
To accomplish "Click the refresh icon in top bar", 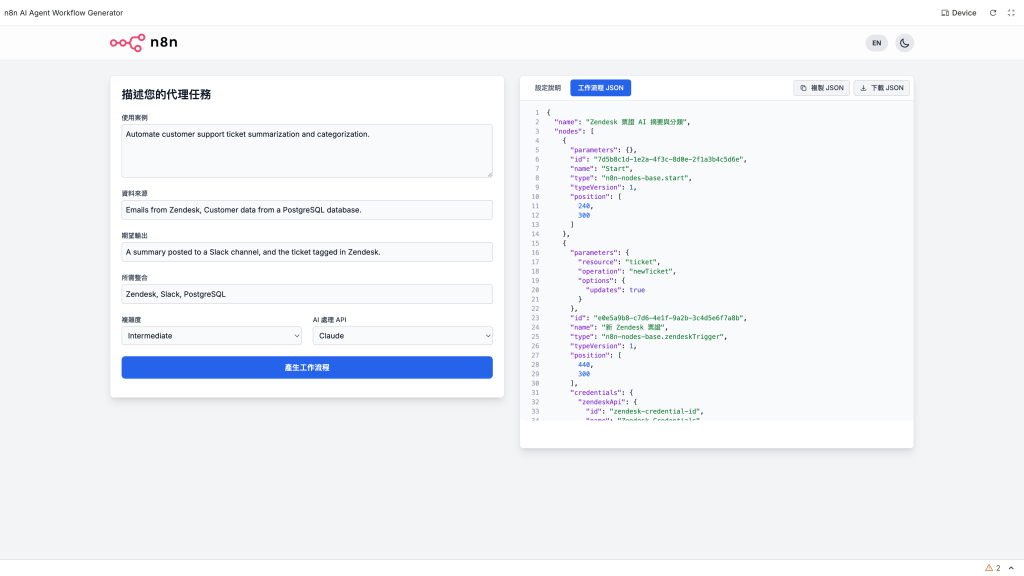I will point(993,13).
